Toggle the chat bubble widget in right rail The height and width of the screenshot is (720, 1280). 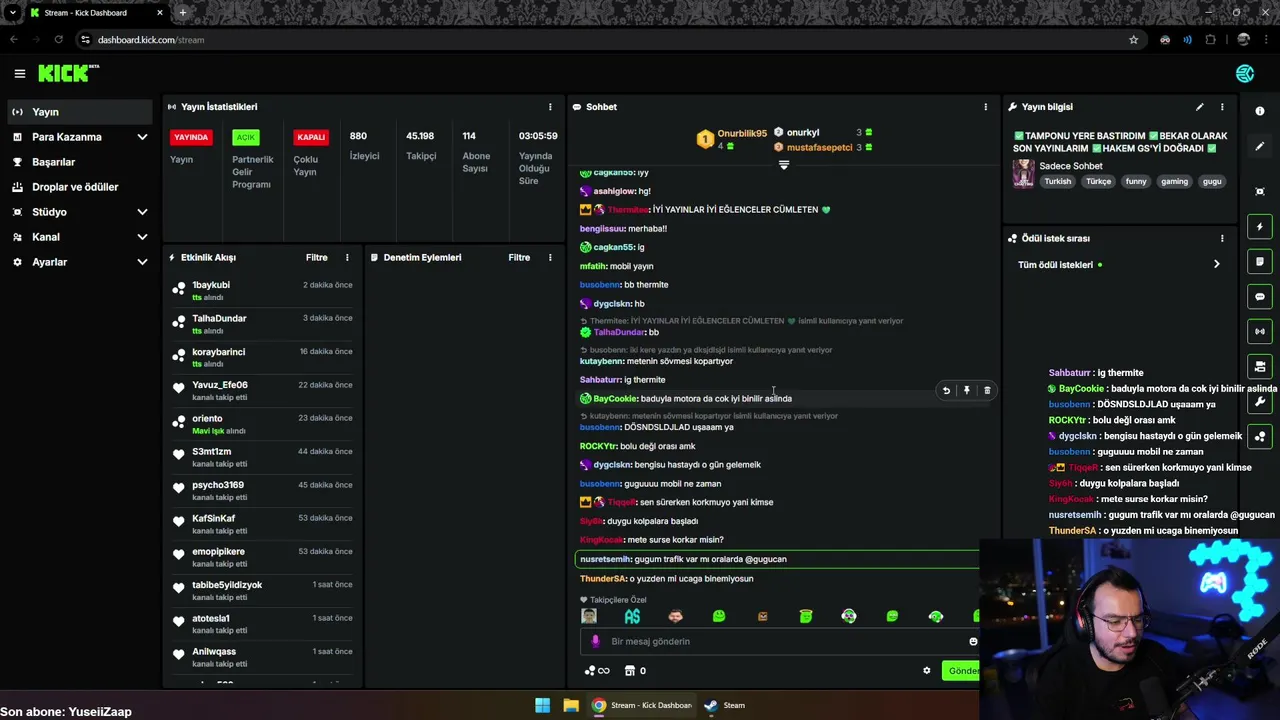click(1260, 297)
